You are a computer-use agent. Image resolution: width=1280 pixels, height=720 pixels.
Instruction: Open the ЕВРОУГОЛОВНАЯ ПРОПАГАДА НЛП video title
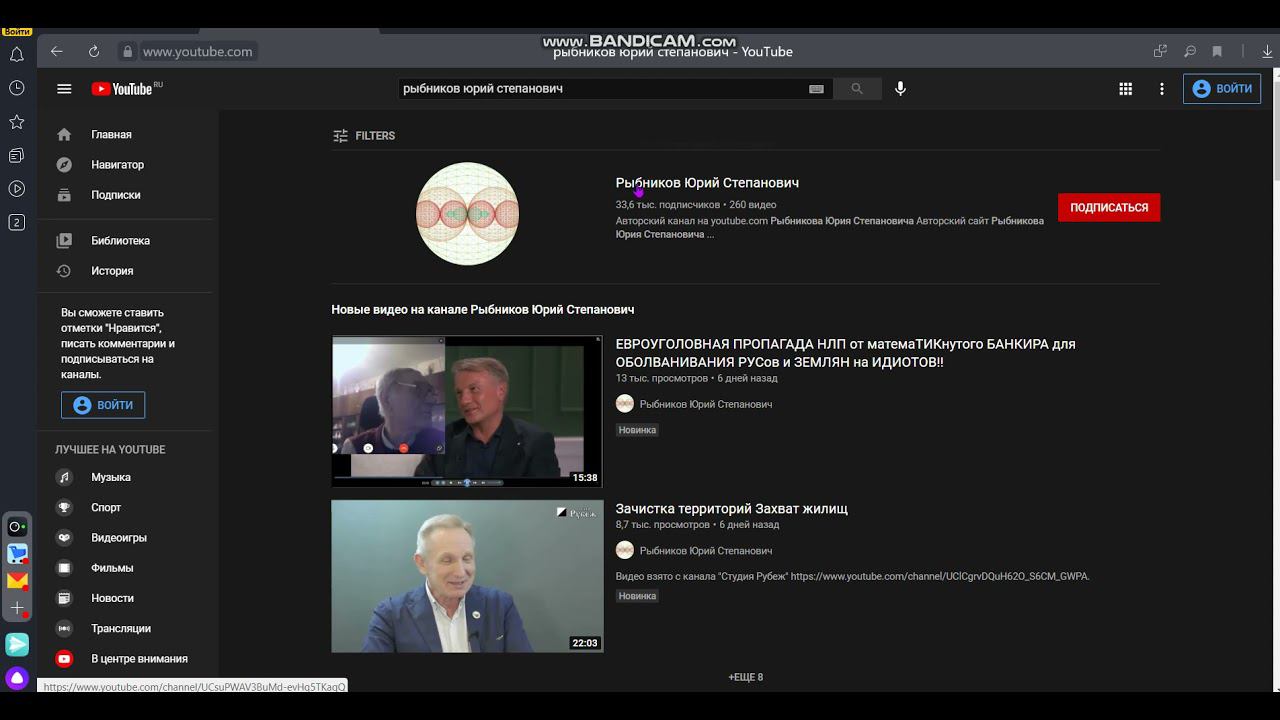[846, 353]
